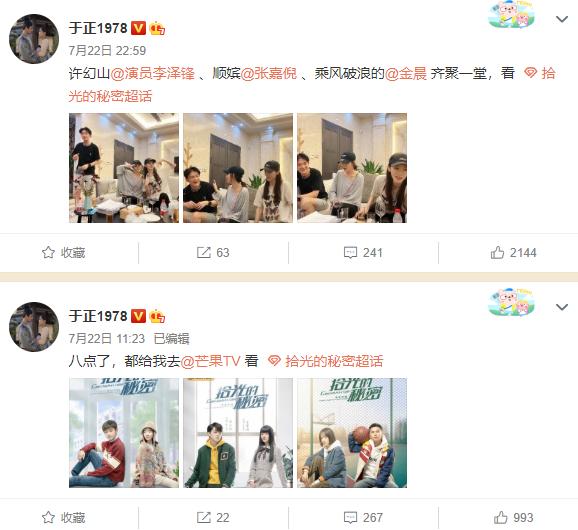Like the second post with 993 likes
Image resolution: width=578 pixels, height=530 pixels.
500,517
